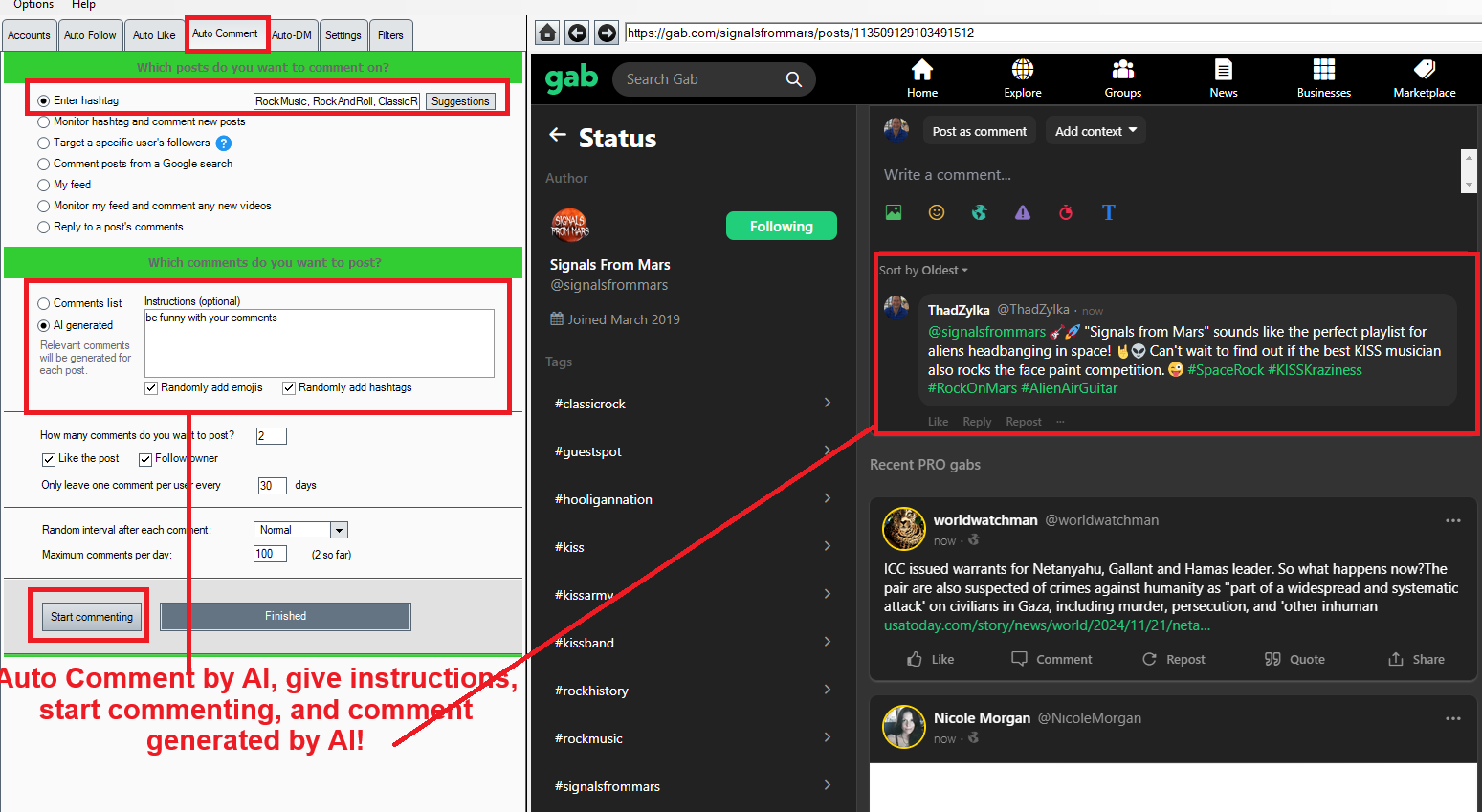Click the Gab logo
This screenshot has height=812, width=1482.
pos(571,78)
